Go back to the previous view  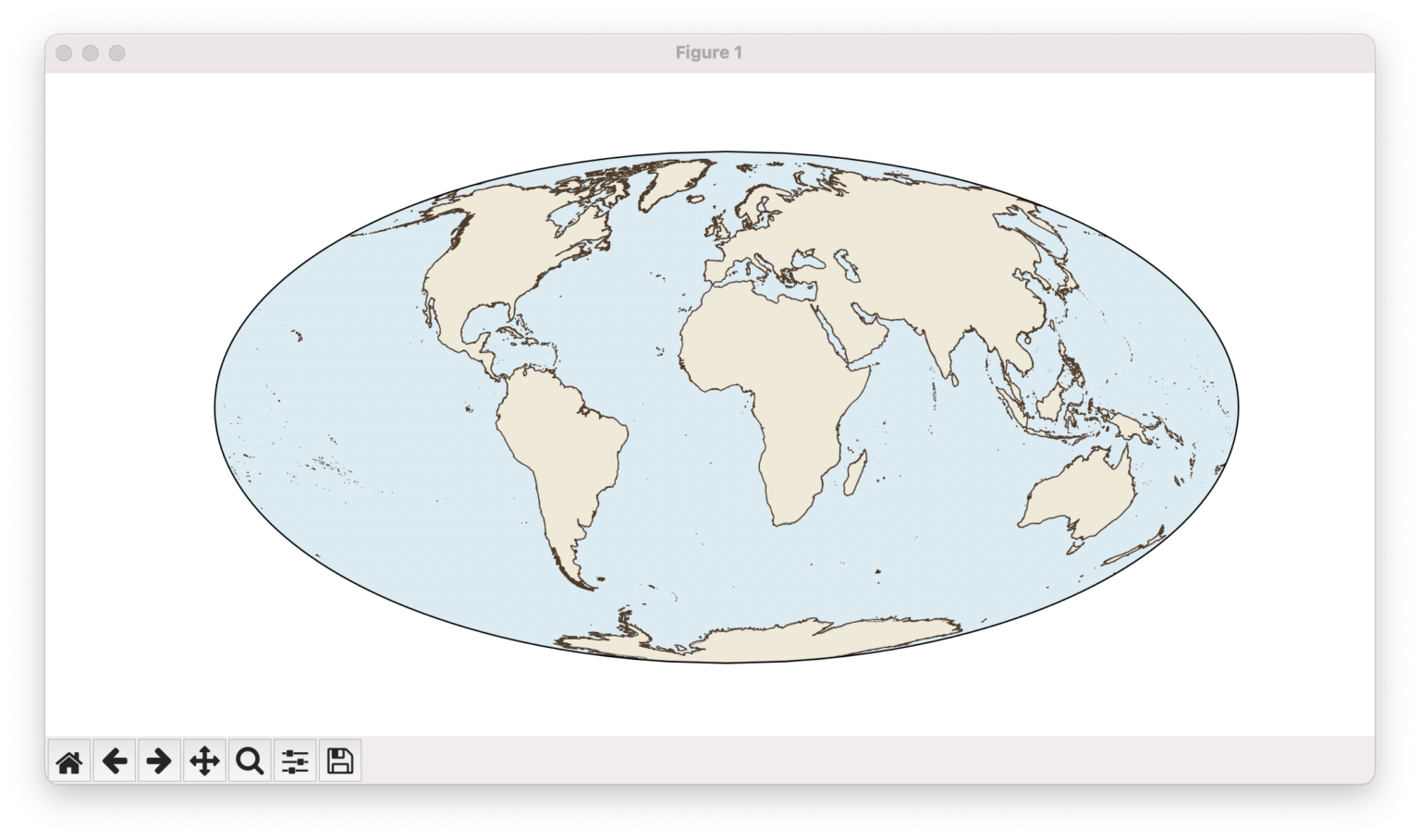(x=115, y=761)
